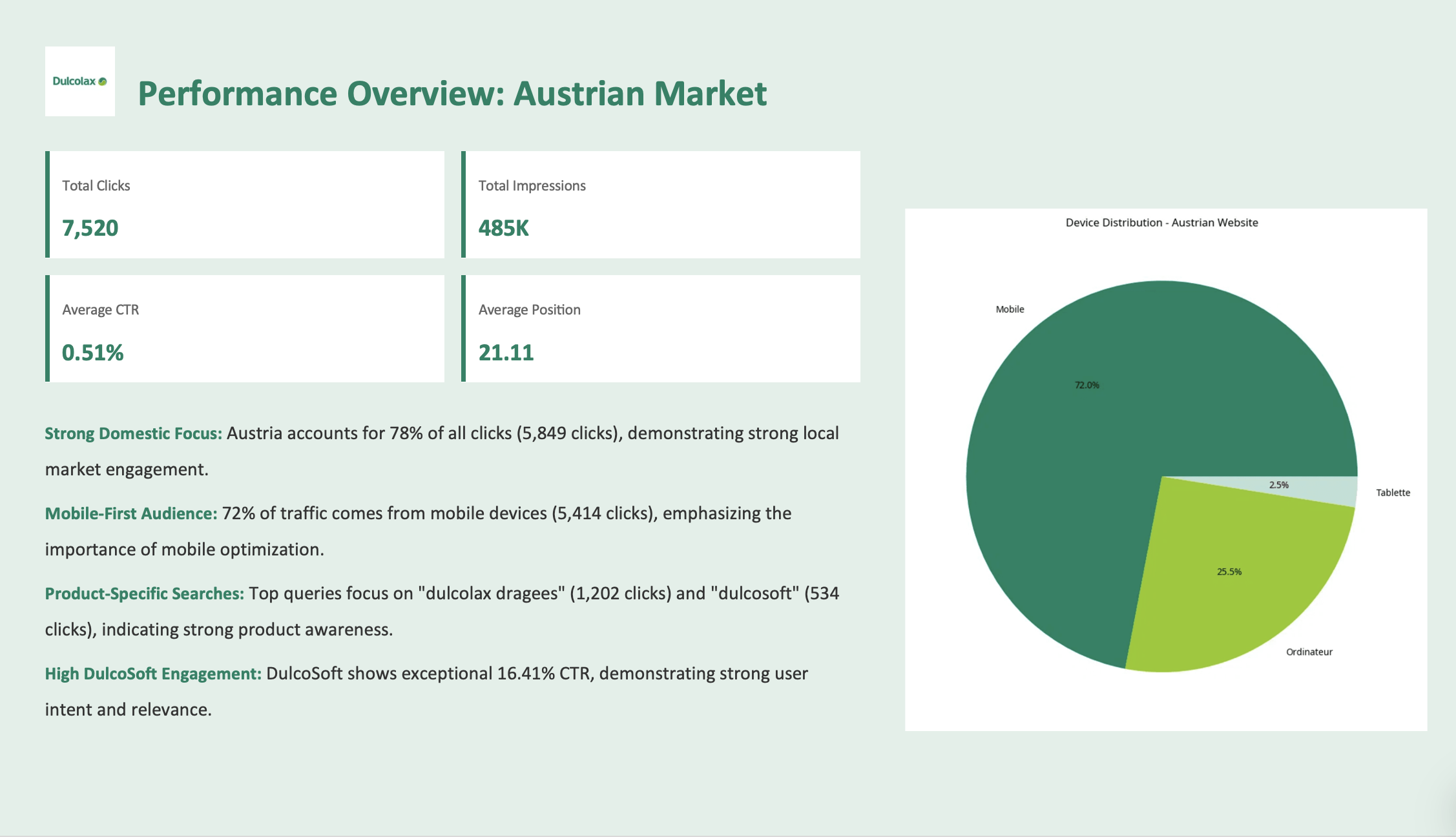Viewport: 1456px width, 837px height.
Task: Click the Product-Specific Searches heading
Action: pos(145,594)
